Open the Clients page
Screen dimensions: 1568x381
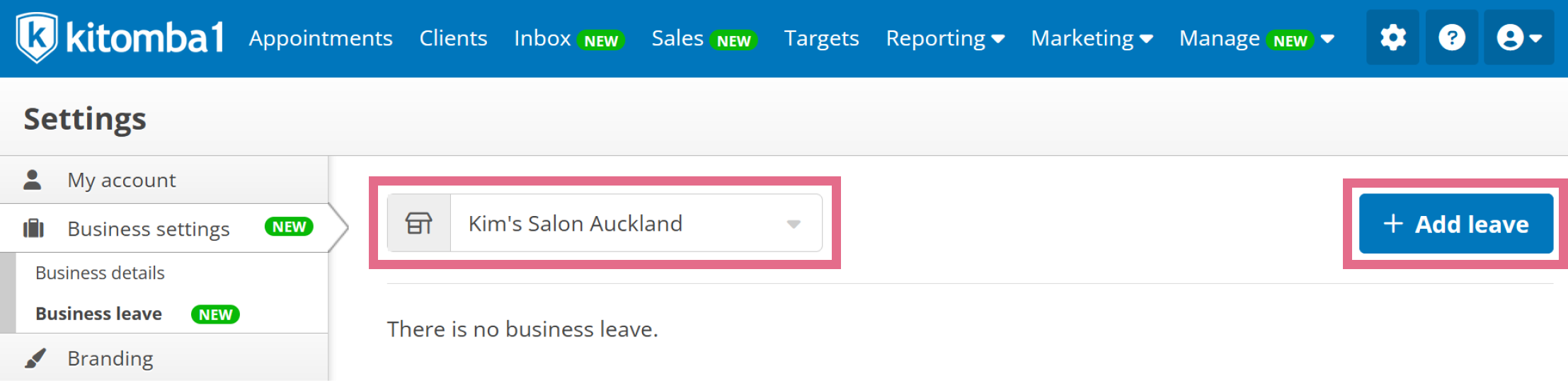pos(453,38)
